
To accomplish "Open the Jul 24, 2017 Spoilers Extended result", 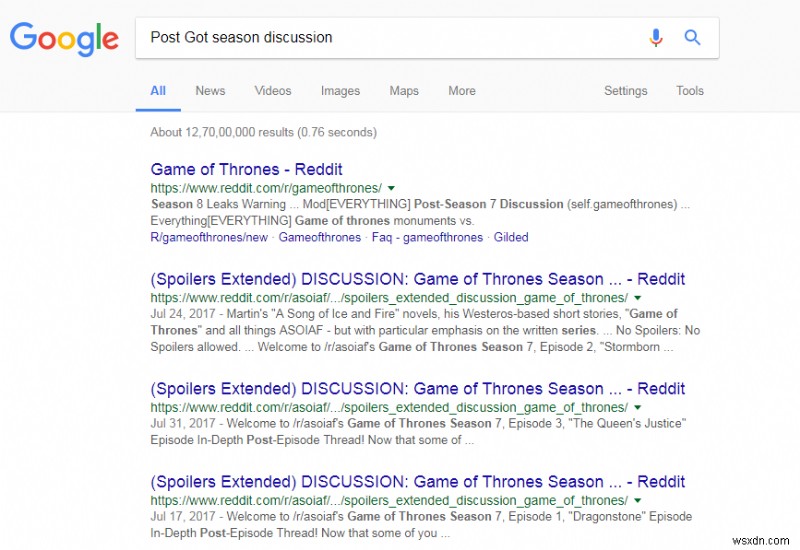I will click(x=417, y=279).
